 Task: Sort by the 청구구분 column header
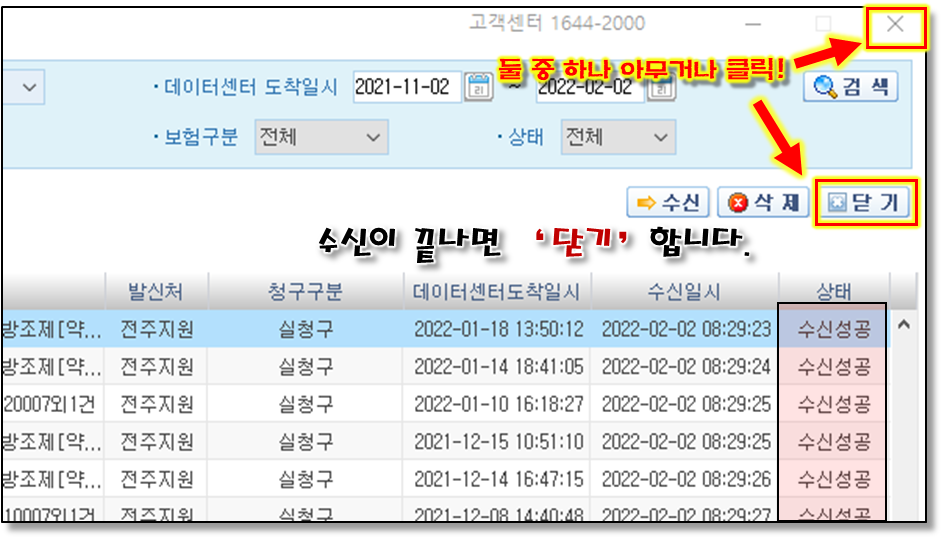pos(305,291)
